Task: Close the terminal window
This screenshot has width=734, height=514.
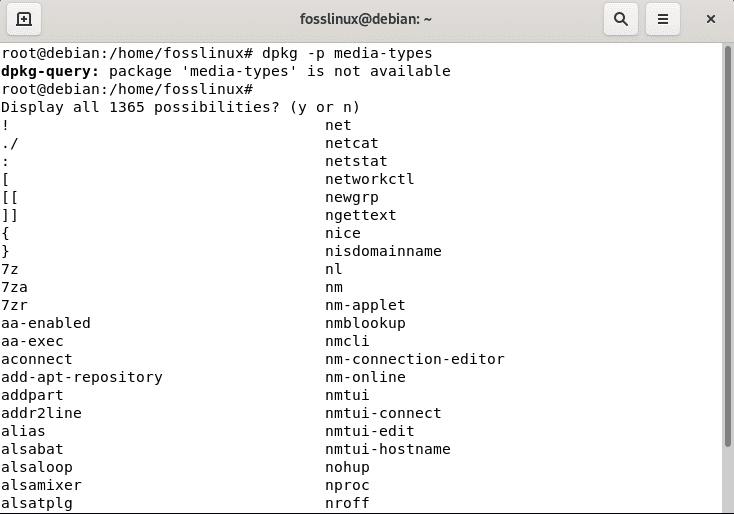Action: coord(710,19)
